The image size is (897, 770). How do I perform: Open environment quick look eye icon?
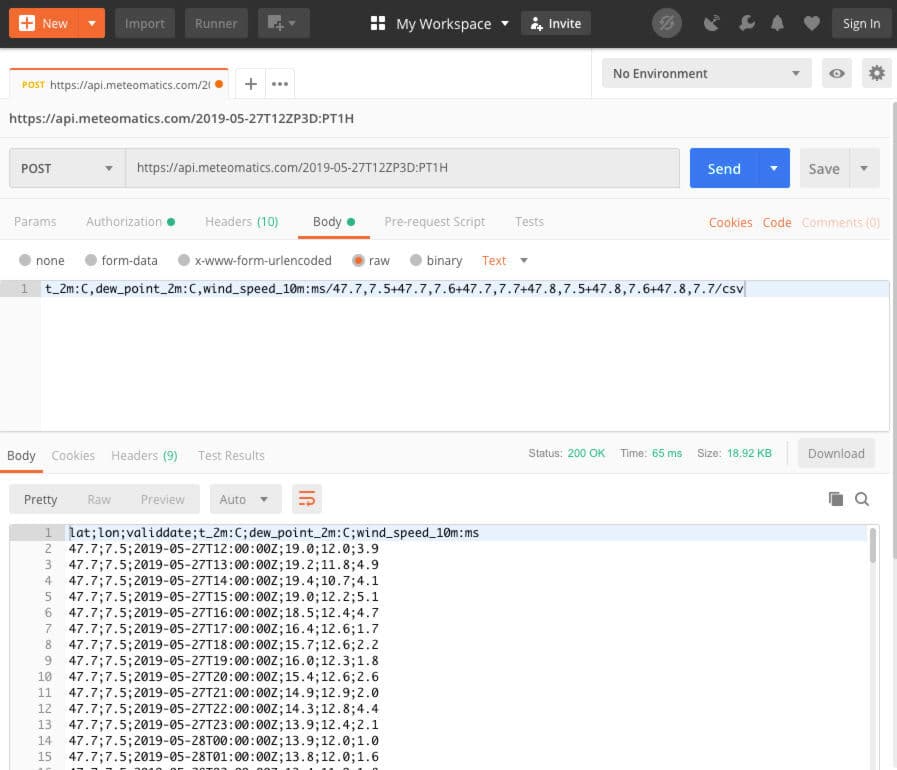(837, 73)
